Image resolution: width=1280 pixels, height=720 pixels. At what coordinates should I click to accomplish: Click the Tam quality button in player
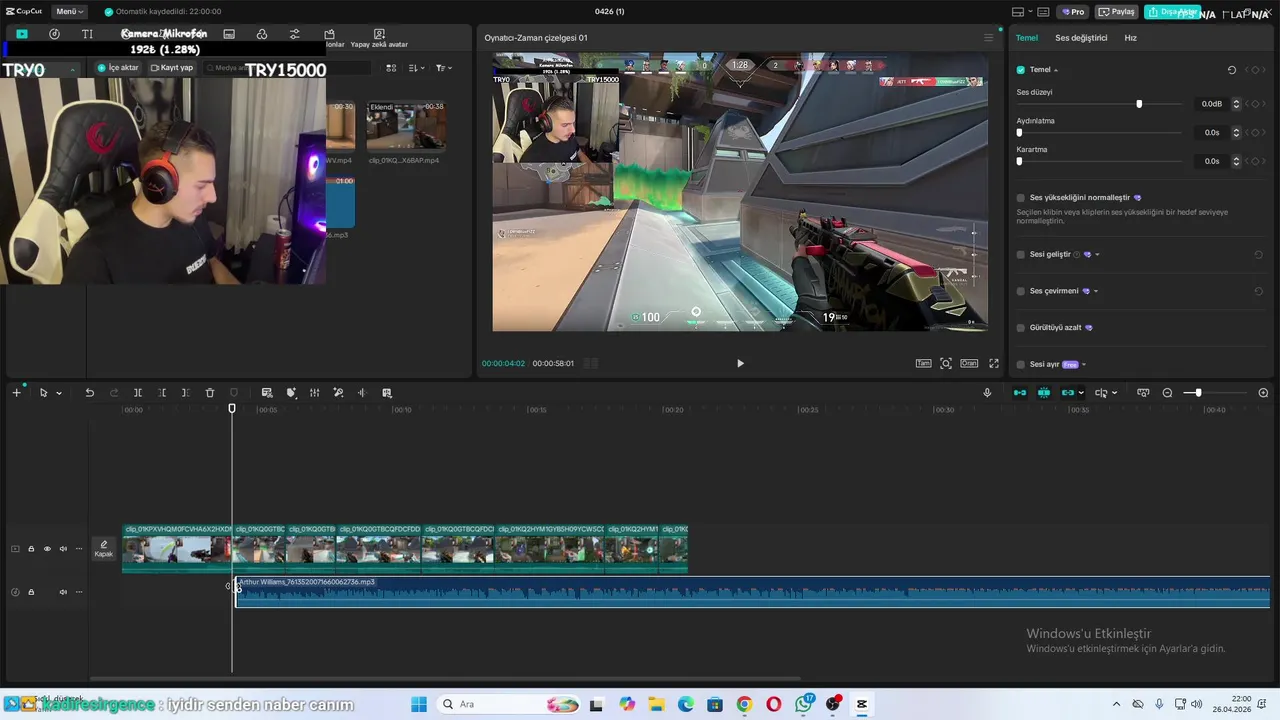[x=923, y=363]
